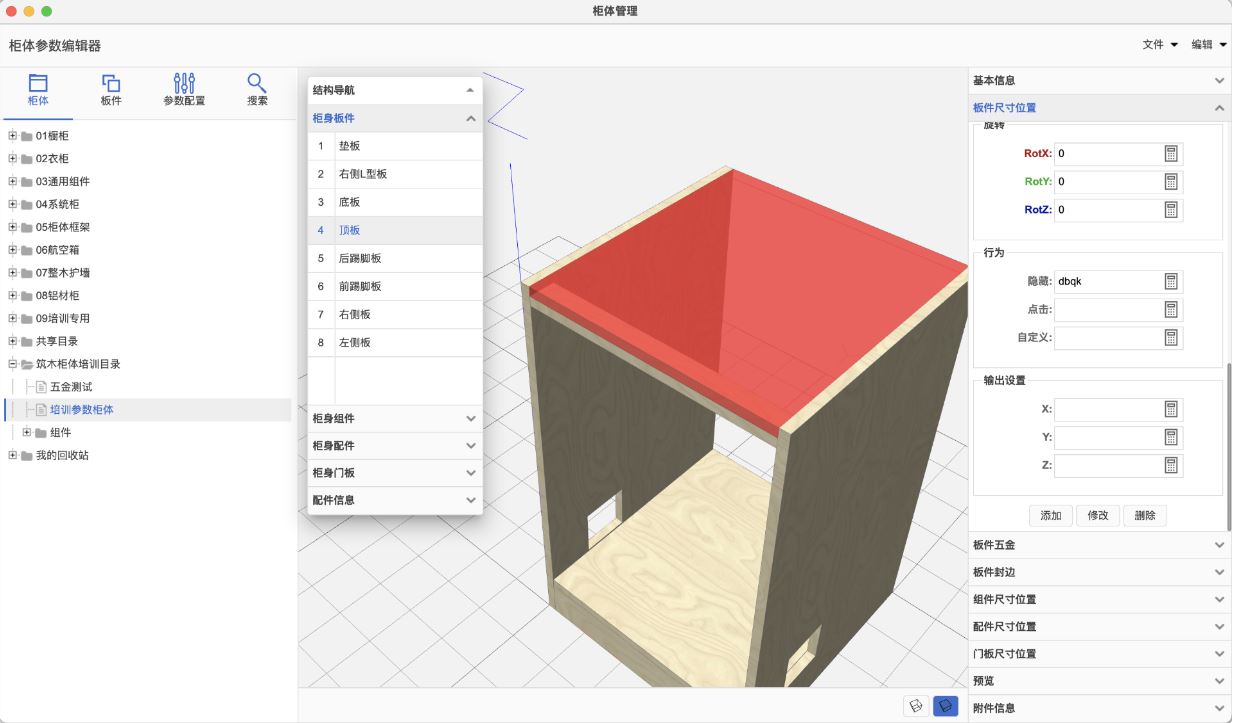Open the 板件 panel icon
The image size is (1233, 723).
[x=111, y=89]
